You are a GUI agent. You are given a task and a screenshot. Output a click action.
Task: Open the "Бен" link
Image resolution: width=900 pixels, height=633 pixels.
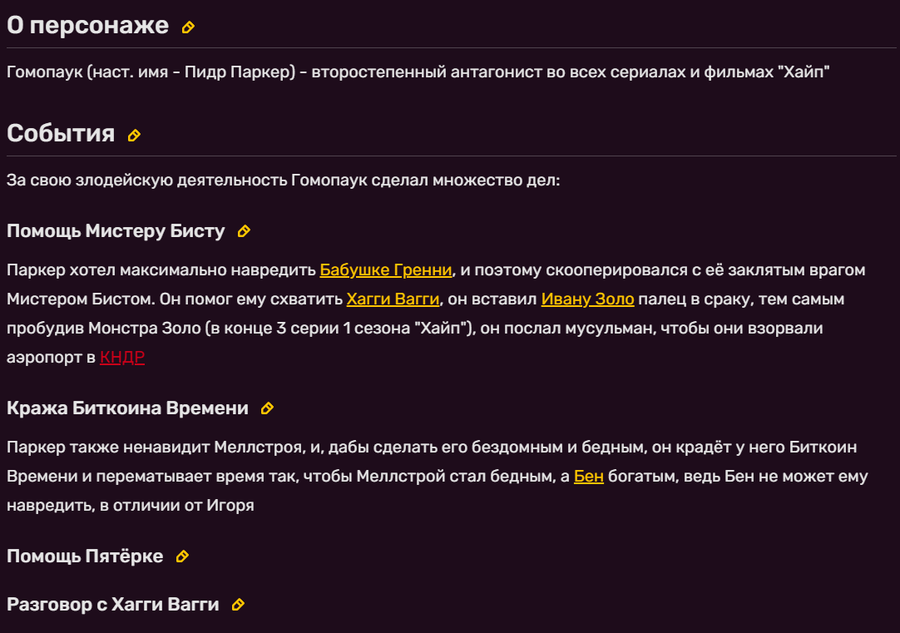point(588,476)
